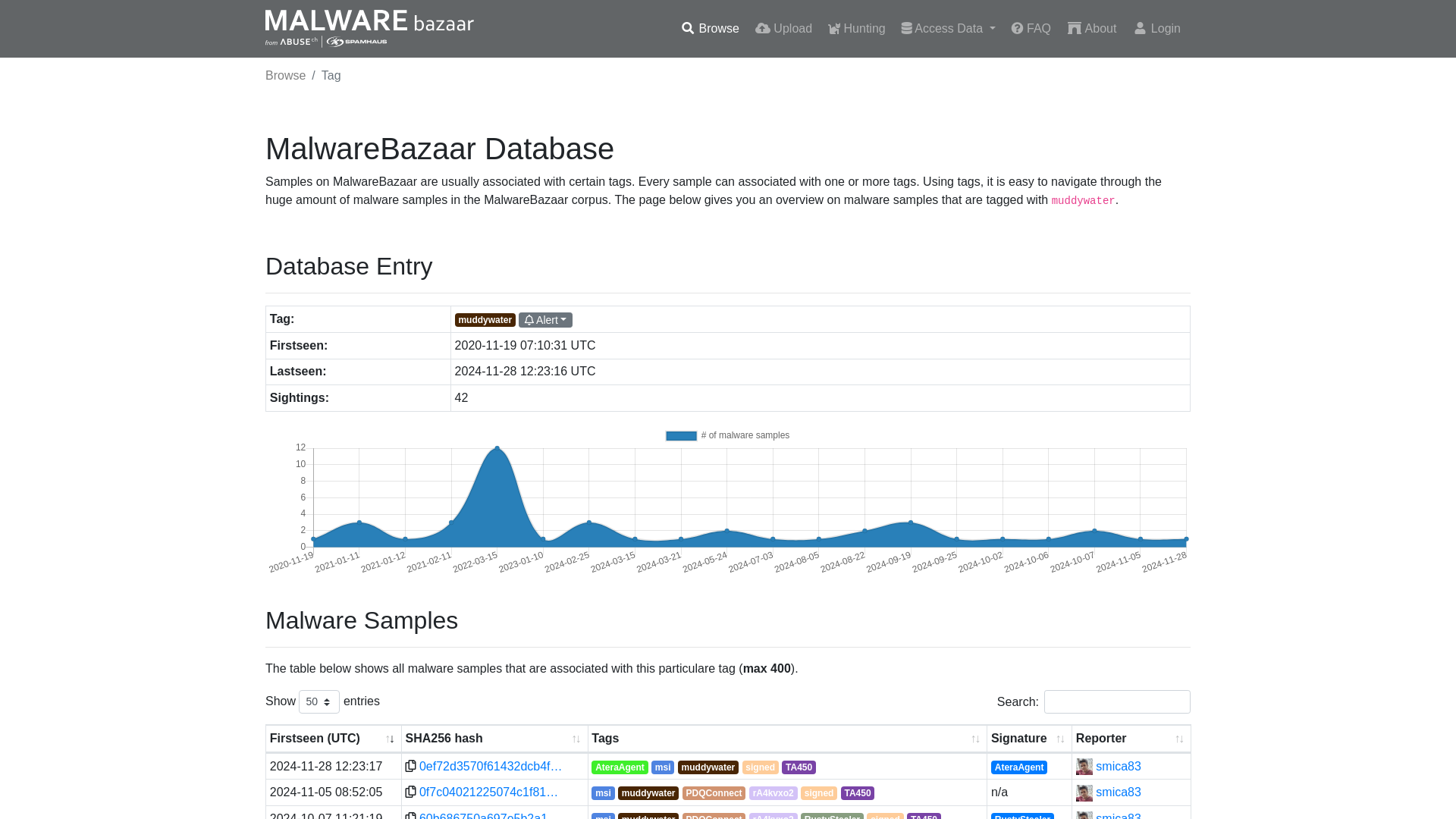The width and height of the screenshot is (1456, 819).
Task: Go to the Hunting page
Action: 856,29
